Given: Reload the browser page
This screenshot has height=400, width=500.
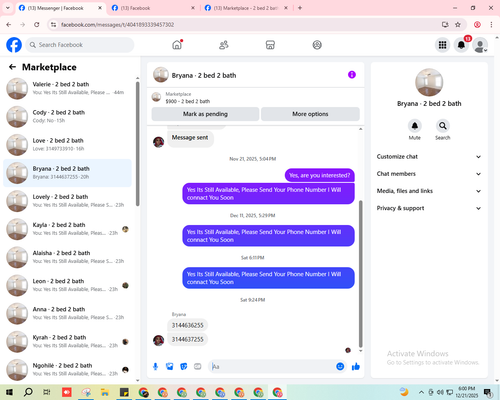Looking at the screenshot, I should (37, 25).
